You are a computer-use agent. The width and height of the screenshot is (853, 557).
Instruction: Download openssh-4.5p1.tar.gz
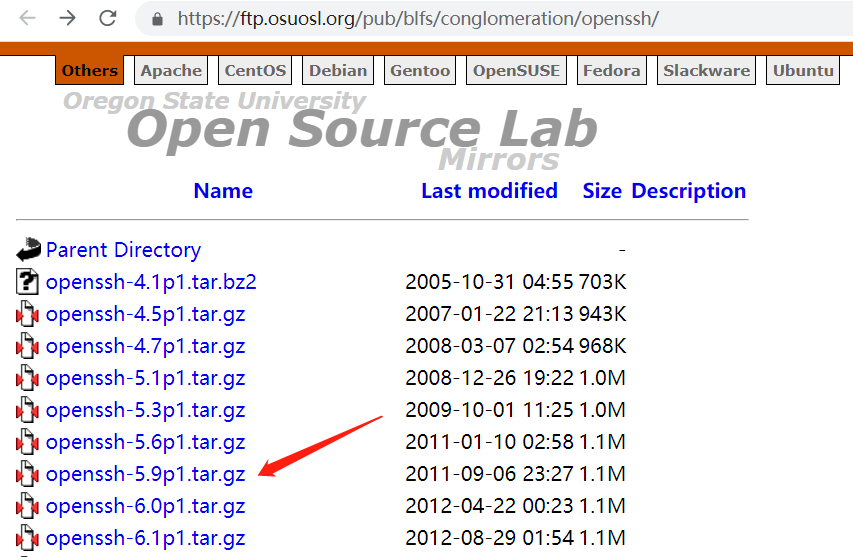[x=145, y=315]
